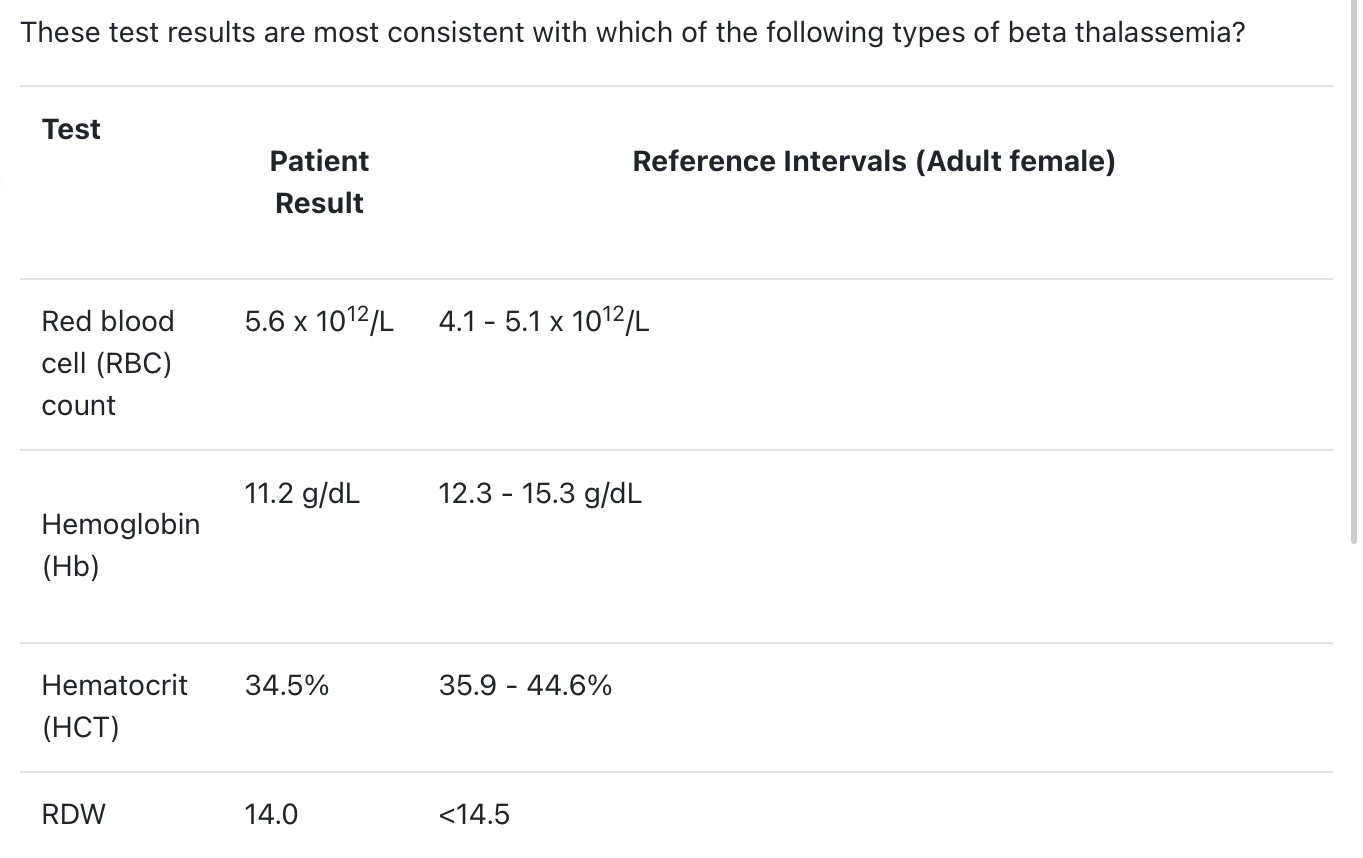Click the 'Patient Result' column header
This screenshot has height=858, width=1363.
pos(319,182)
